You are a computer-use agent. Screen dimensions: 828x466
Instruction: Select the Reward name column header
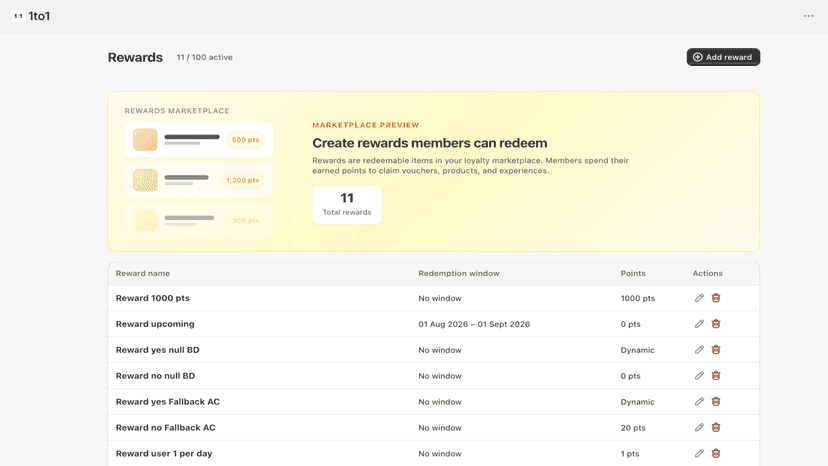pyautogui.click(x=143, y=273)
